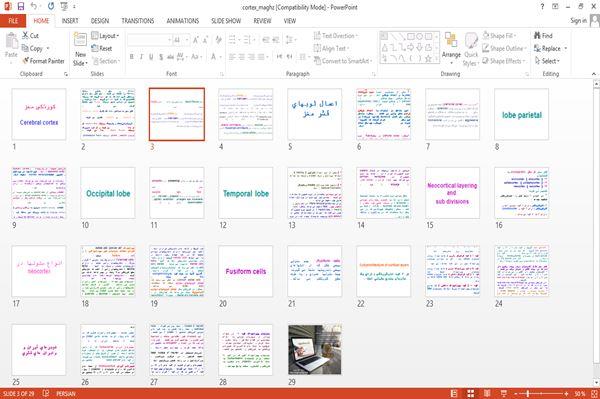Open the FILE tab
This screenshot has width=600, height=399.
[x=13, y=21]
